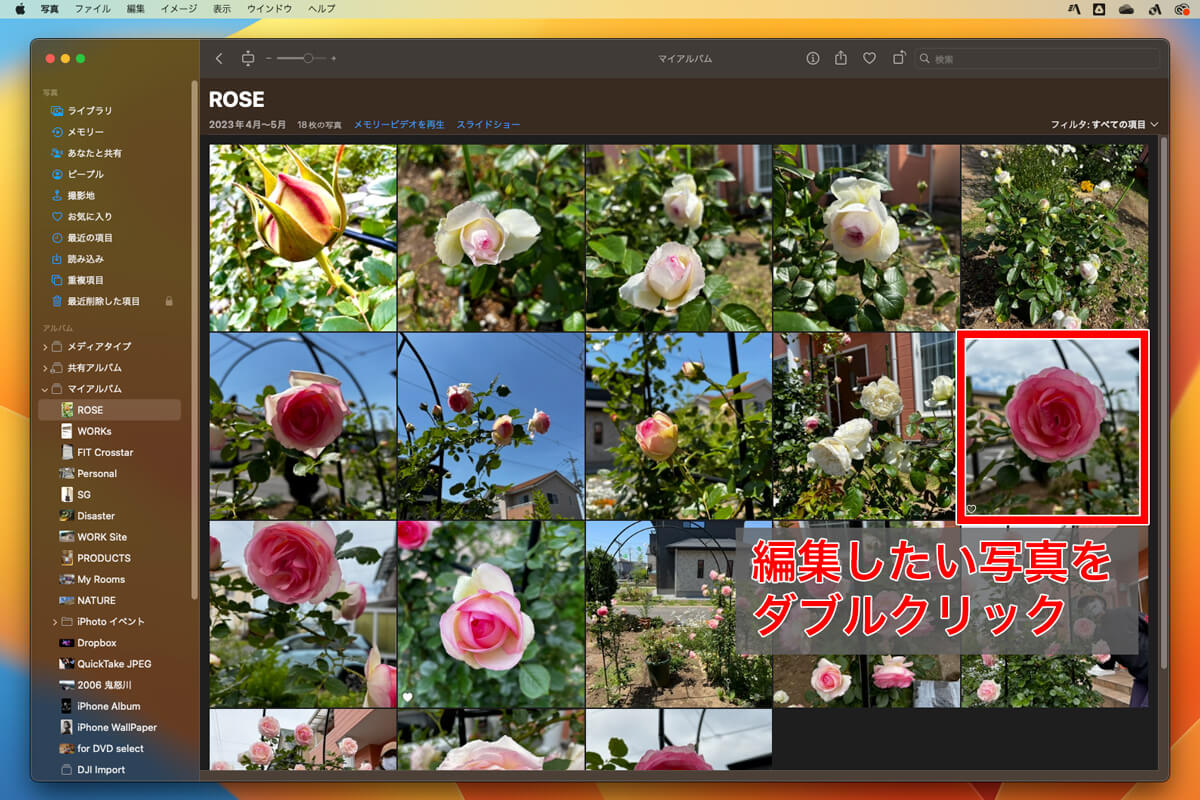
Task: Open the iPhone WallPaper album
Action: pyautogui.click(x=109, y=727)
